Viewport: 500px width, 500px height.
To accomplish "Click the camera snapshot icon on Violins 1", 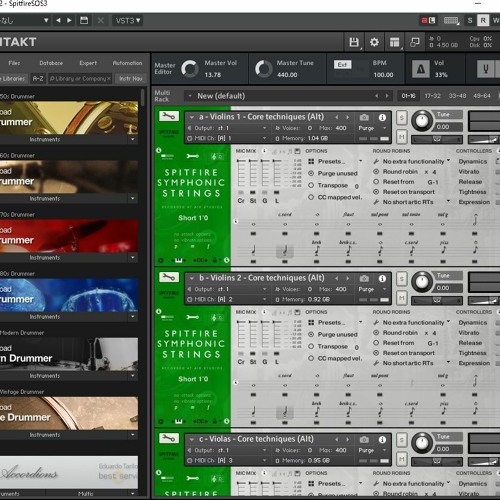I will pos(364,117).
